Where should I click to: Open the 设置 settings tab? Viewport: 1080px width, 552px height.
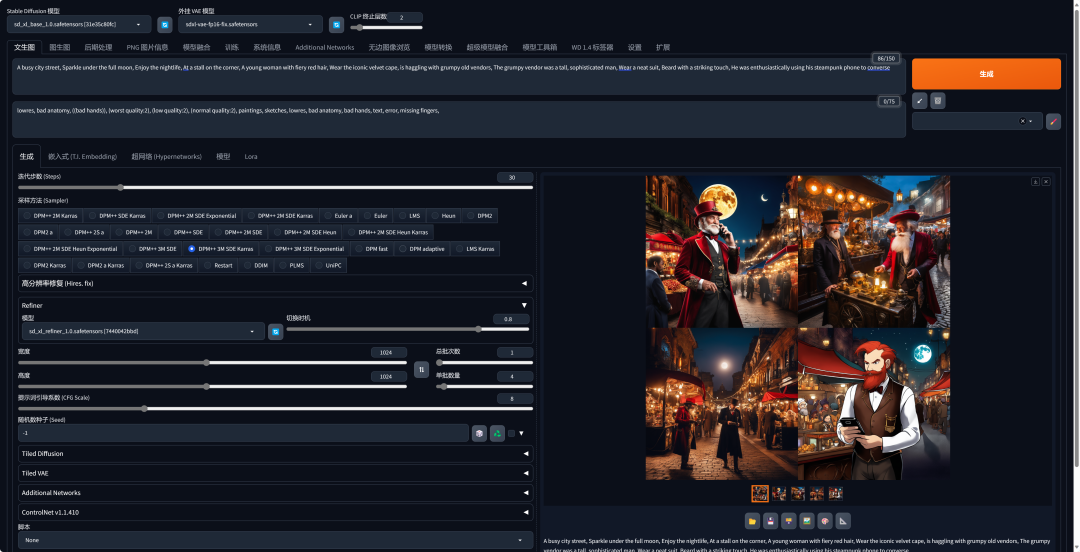click(634, 47)
